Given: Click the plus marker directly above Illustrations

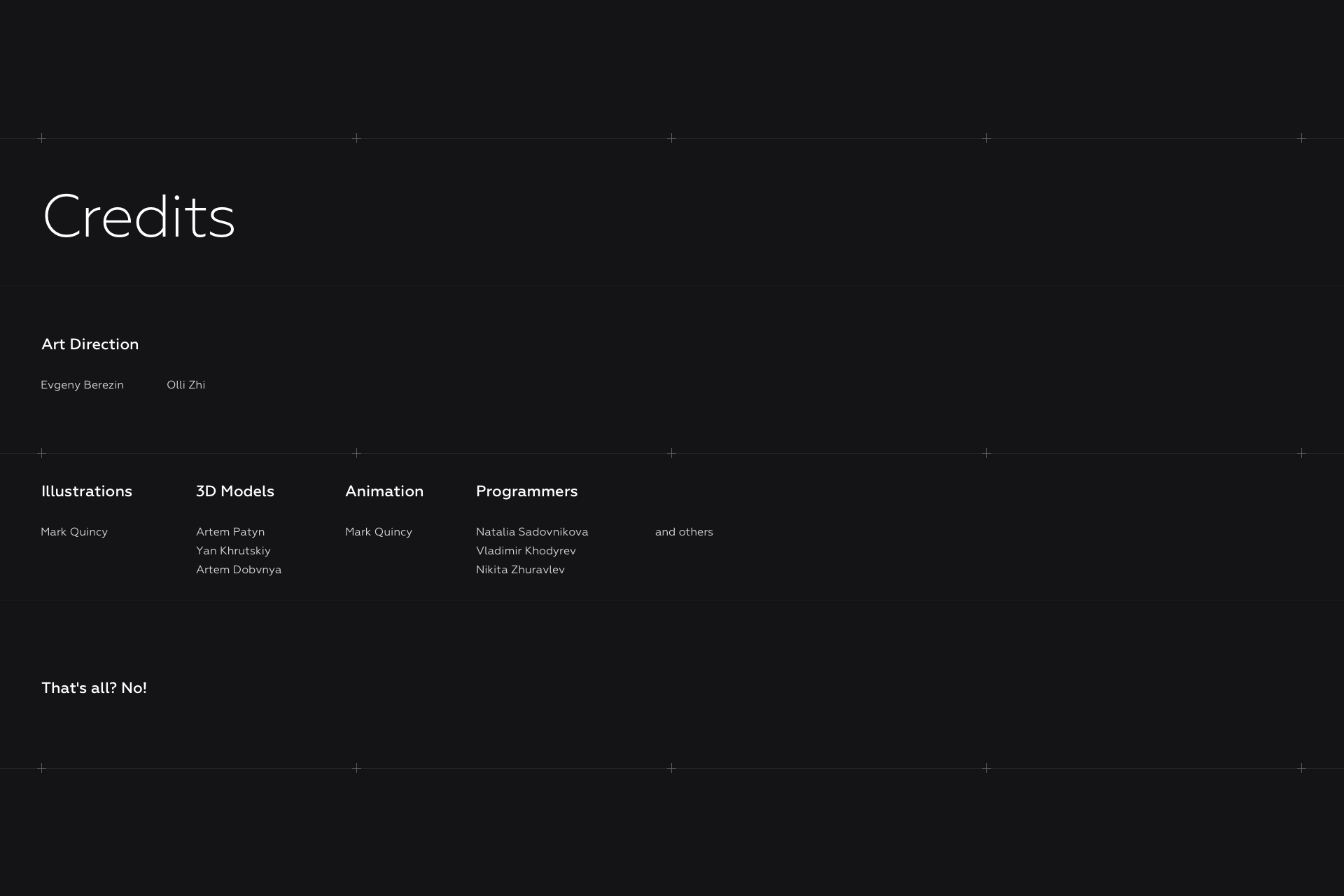Looking at the screenshot, I should click(x=42, y=453).
